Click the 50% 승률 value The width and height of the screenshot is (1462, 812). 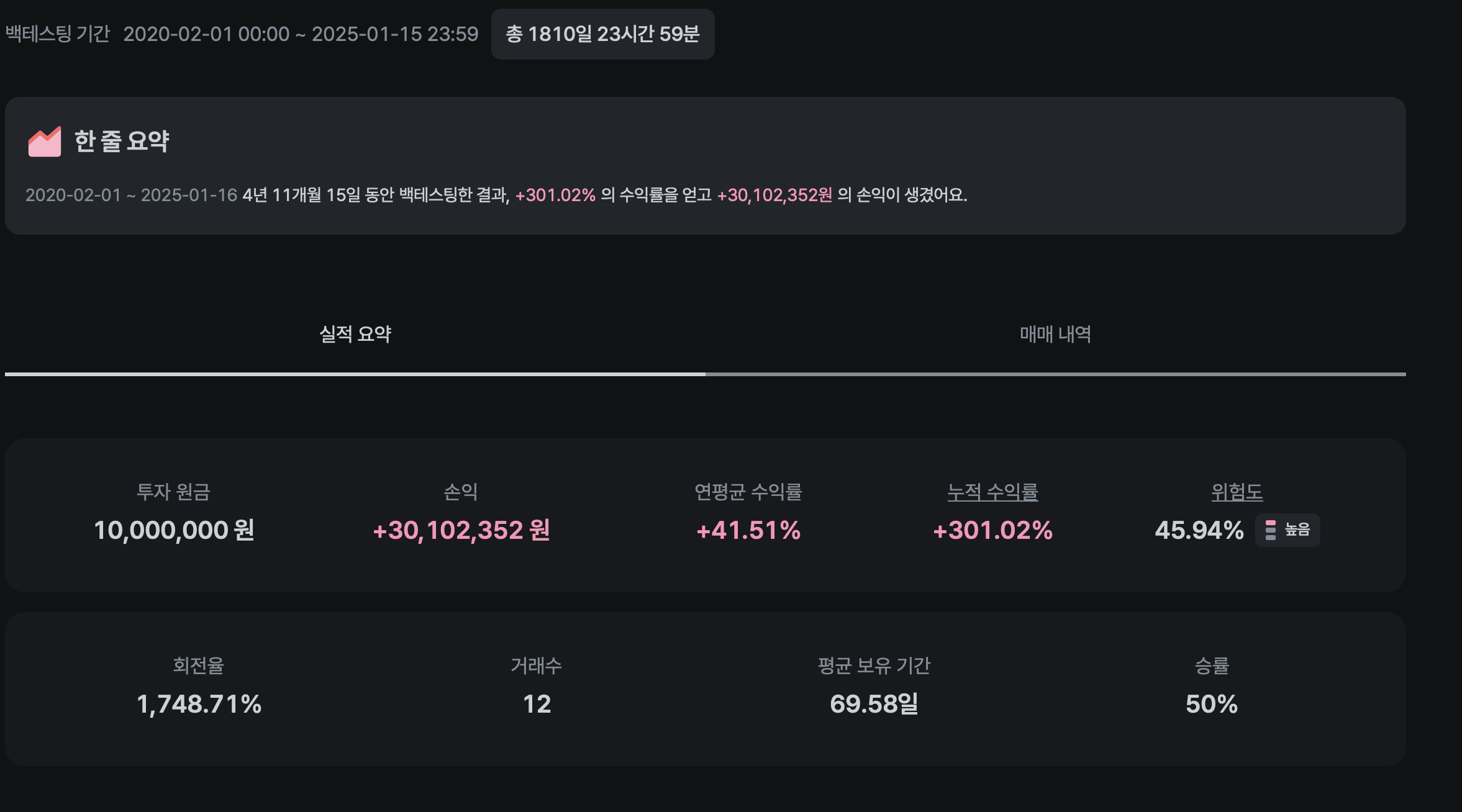click(x=1211, y=705)
